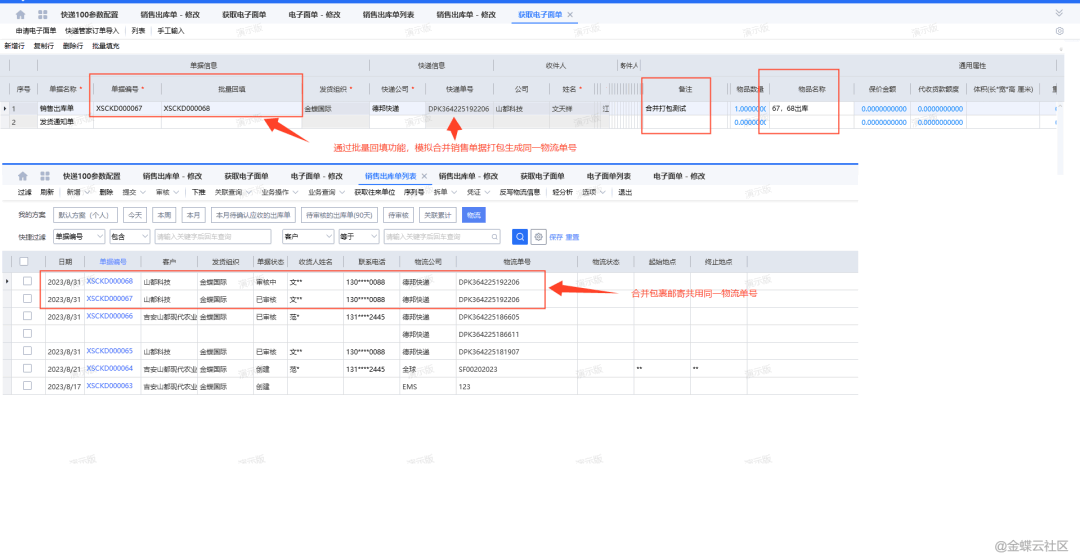Click the 批量填充 button

[105, 46]
